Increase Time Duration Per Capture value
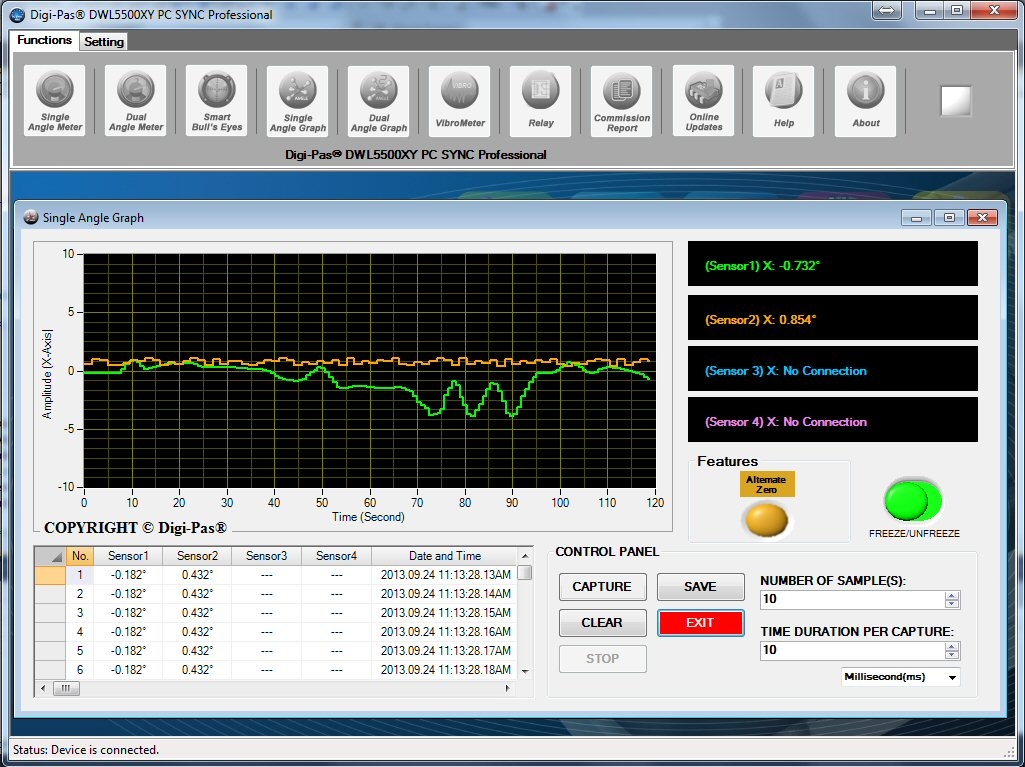Screen dimensions: 1025x767 tap(952, 646)
